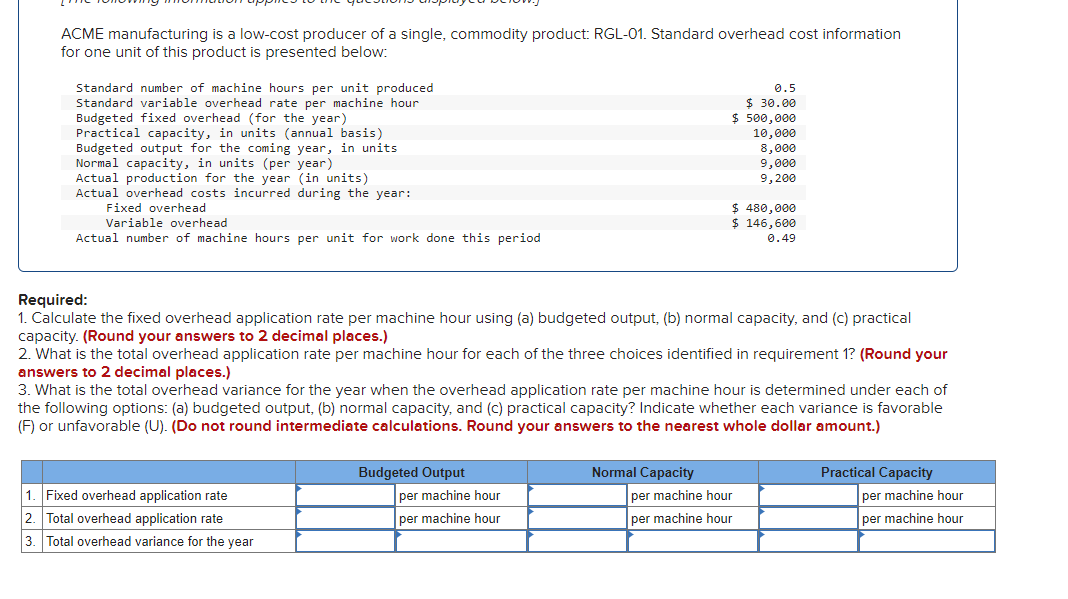Click 'Normal capacity, in units (per year)' row

coord(433,163)
